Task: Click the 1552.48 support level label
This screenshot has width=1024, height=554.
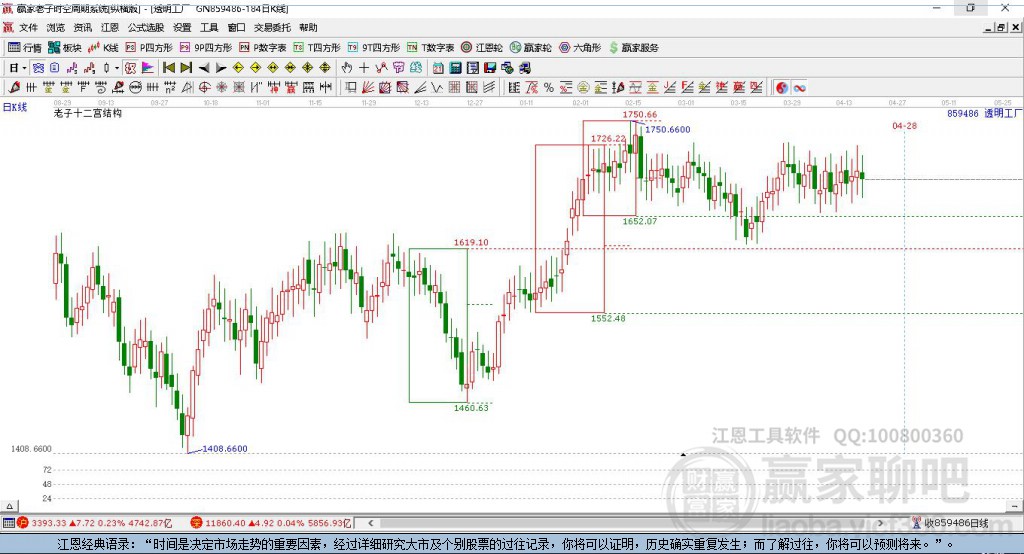Action: (x=608, y=318)
